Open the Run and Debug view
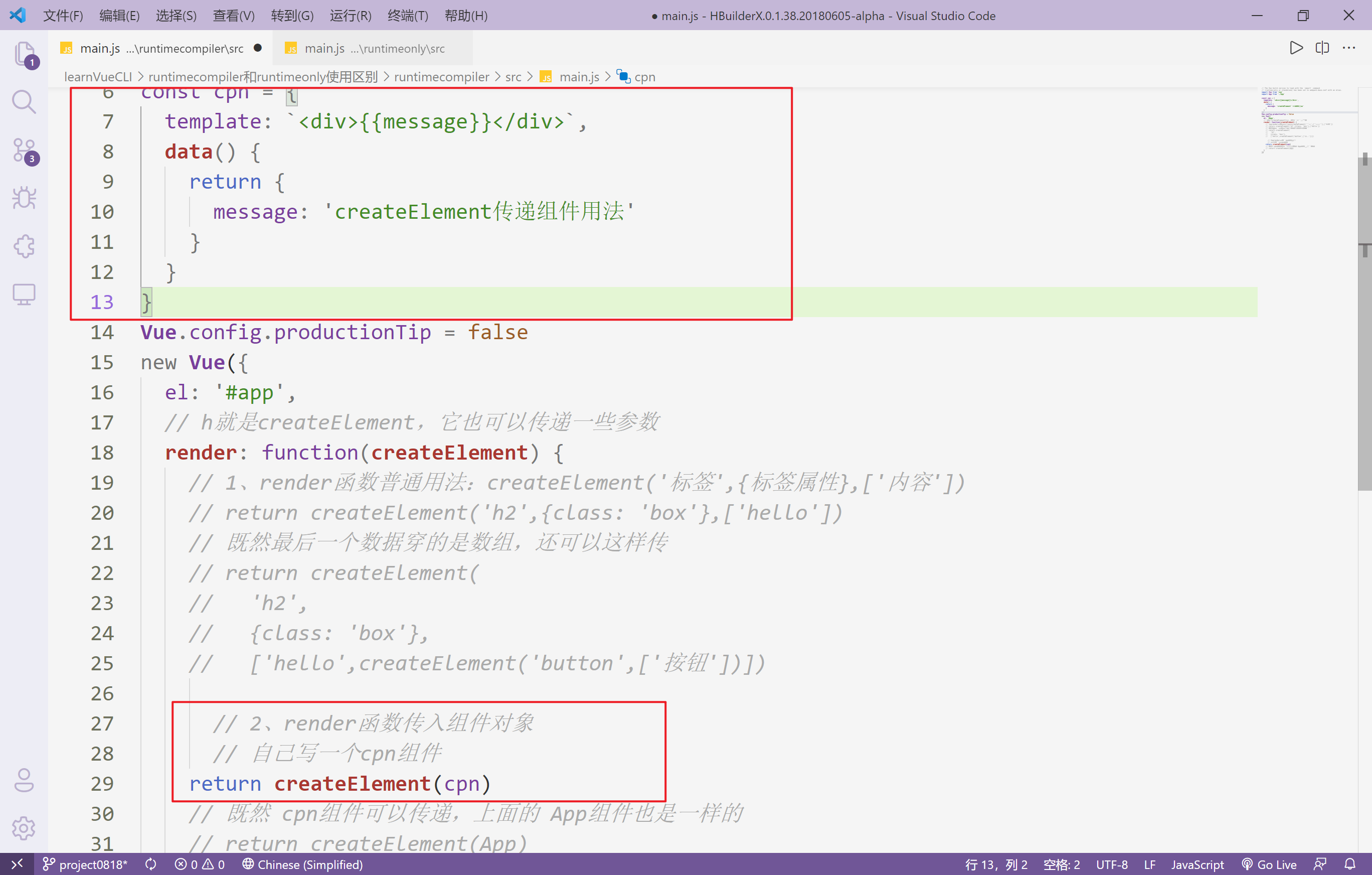 24,198
